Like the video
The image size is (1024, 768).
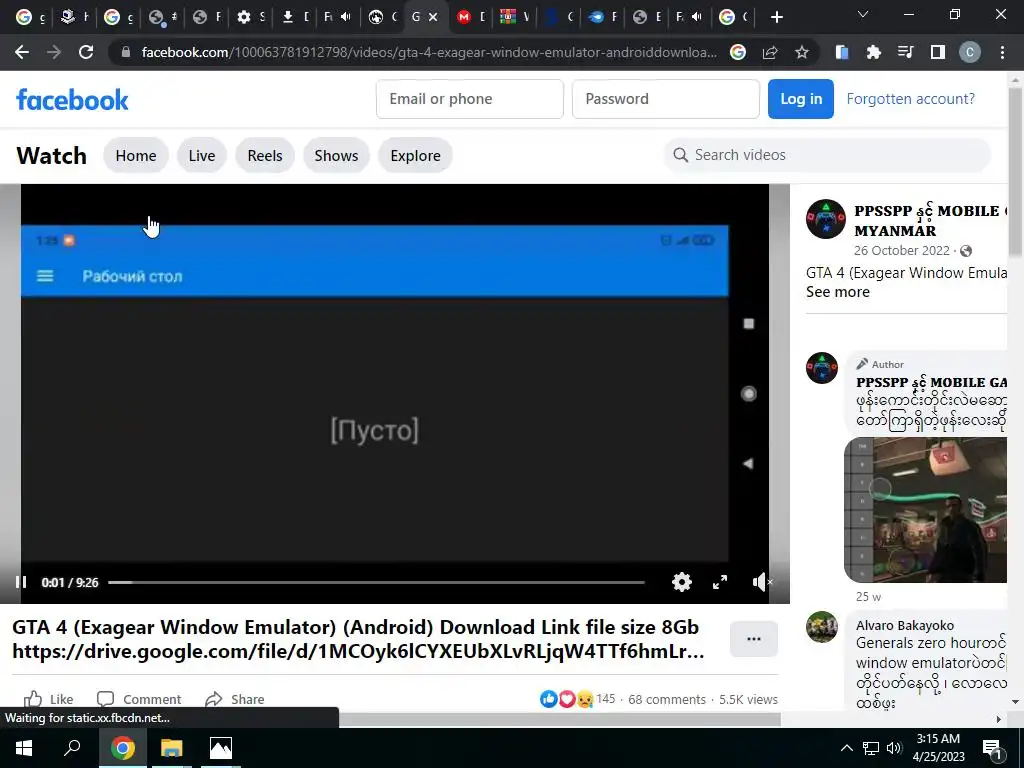pos(48,699)
